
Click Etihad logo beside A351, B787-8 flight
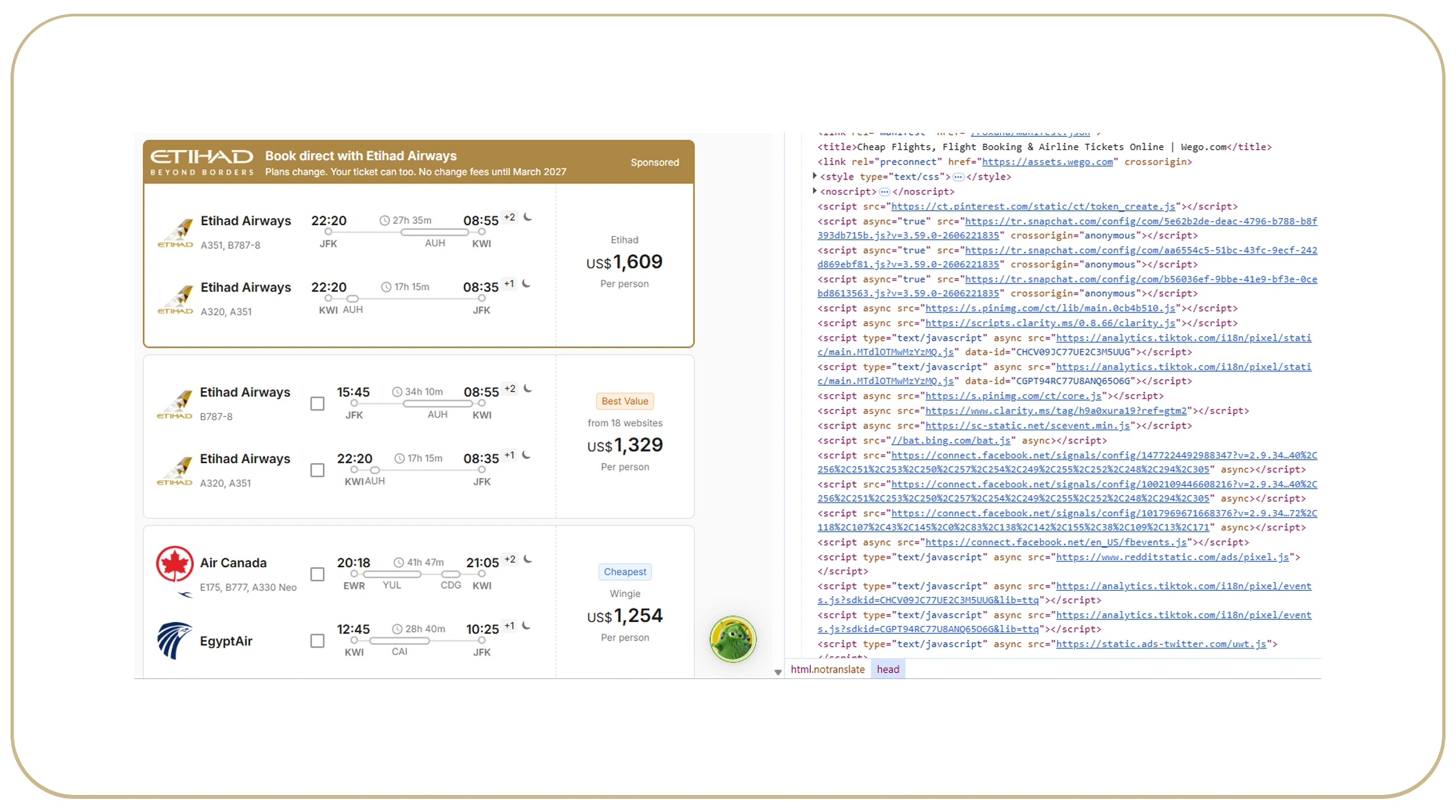click(x=175, y=232)
